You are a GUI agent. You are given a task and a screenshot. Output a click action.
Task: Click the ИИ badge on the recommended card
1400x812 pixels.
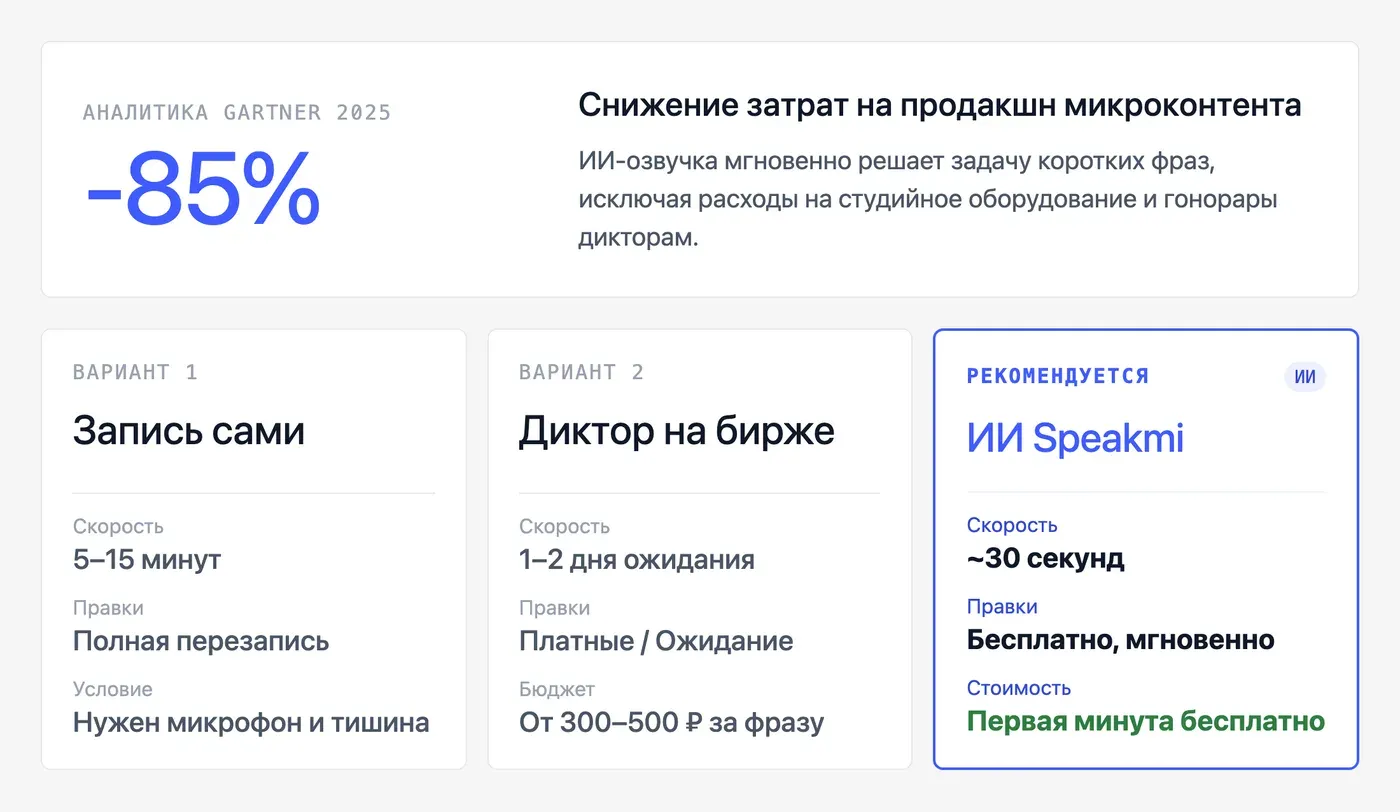(1305, 377)
